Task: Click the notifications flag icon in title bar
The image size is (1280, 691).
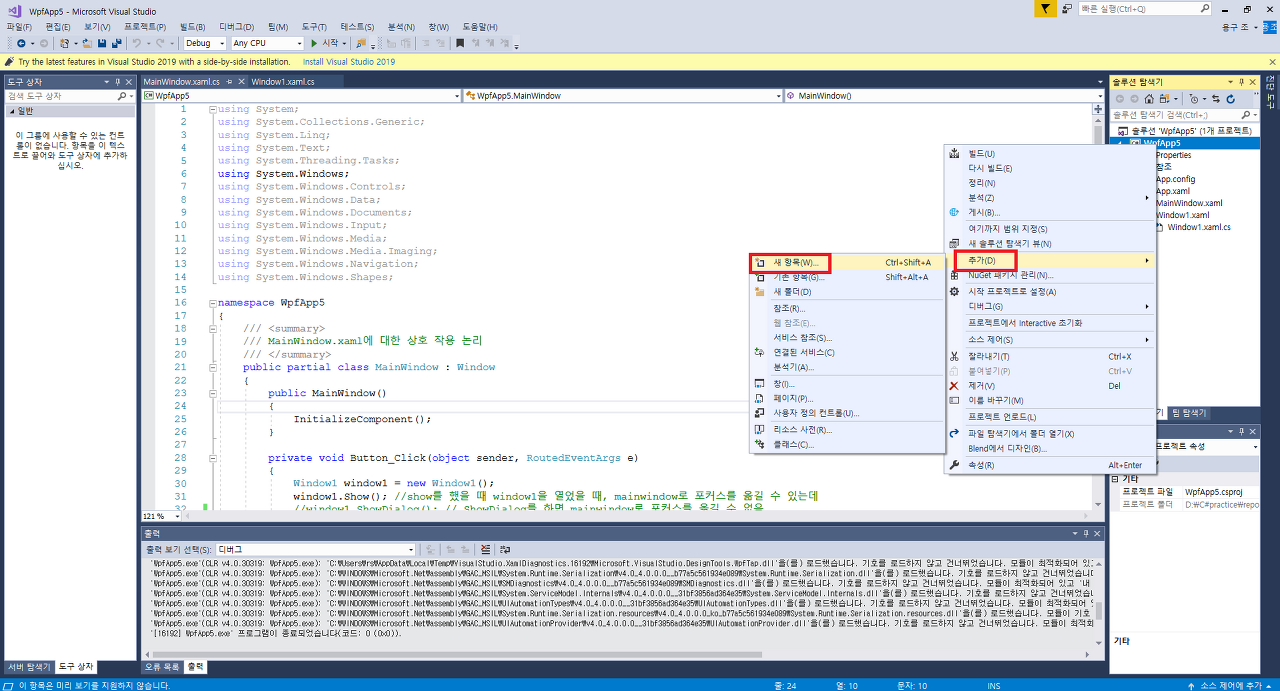Action: click(x=1044, y=8)
